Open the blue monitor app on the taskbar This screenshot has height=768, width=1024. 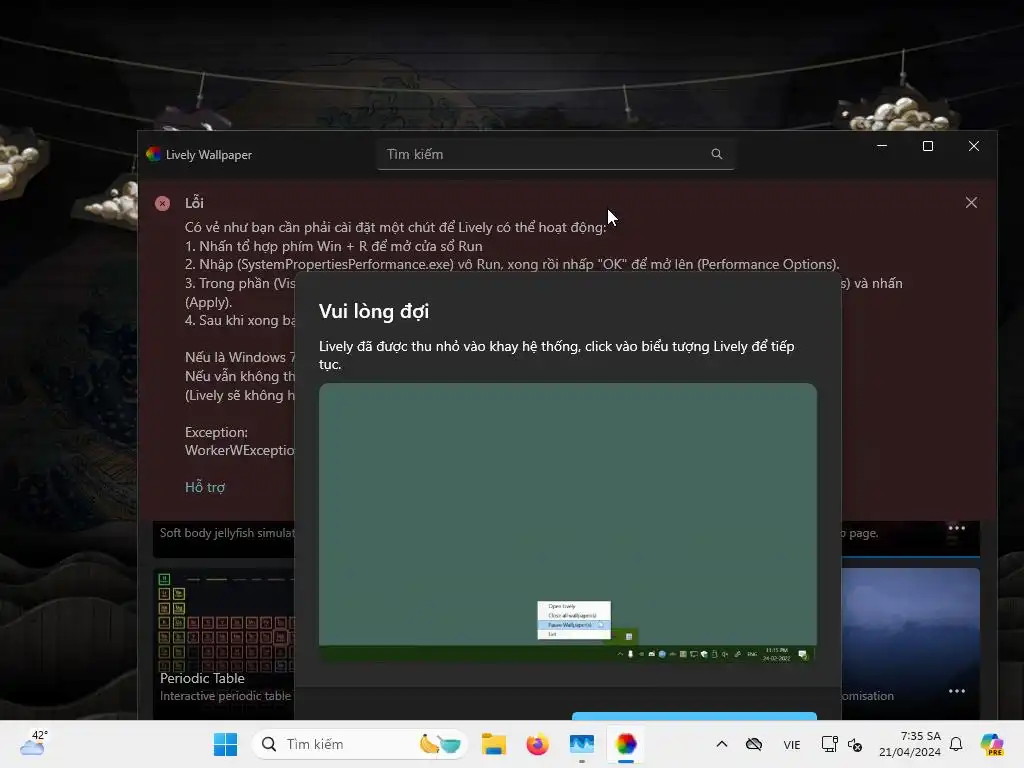point(581,744)
